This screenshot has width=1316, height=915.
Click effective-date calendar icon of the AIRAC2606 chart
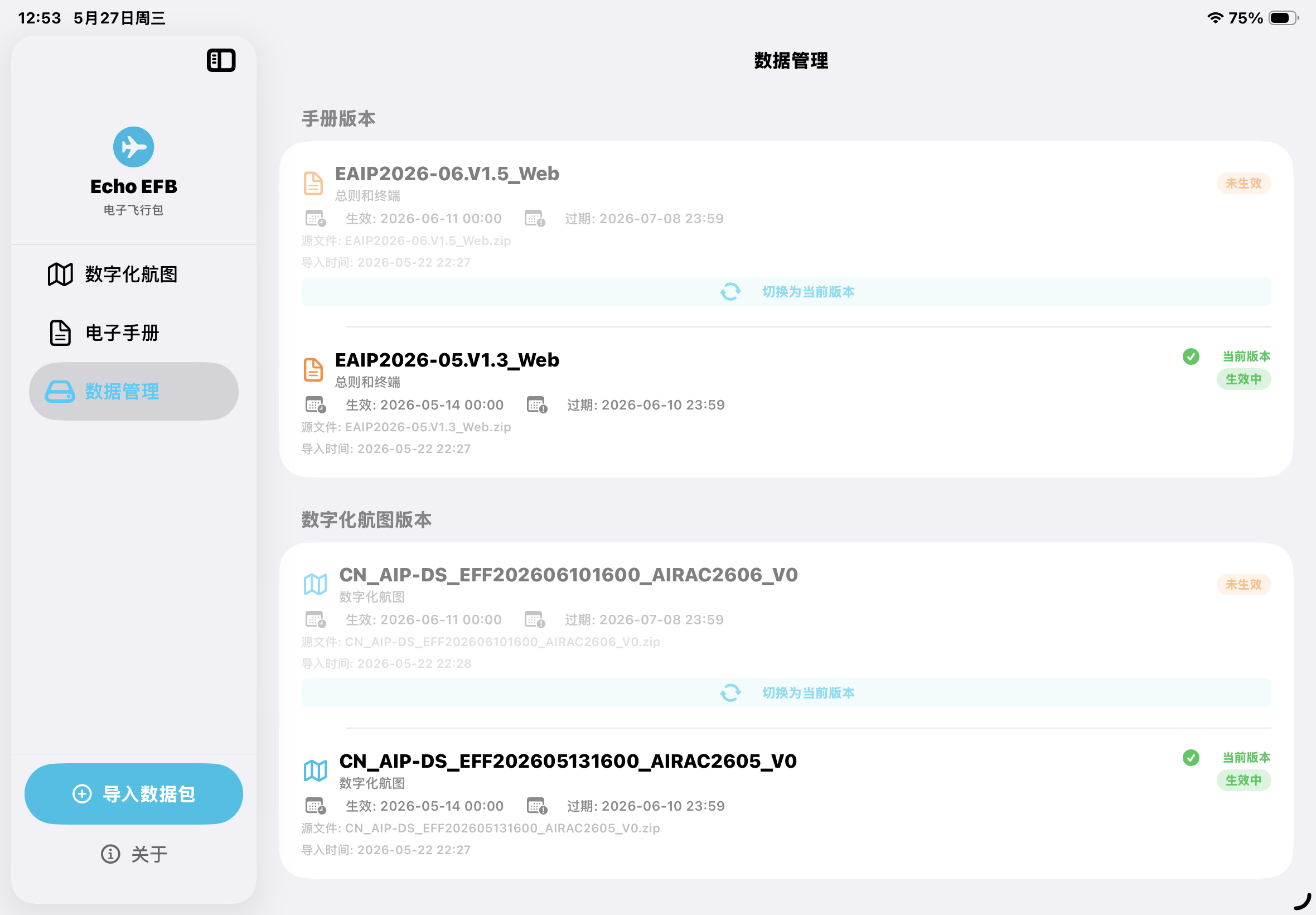click(316, 620)
